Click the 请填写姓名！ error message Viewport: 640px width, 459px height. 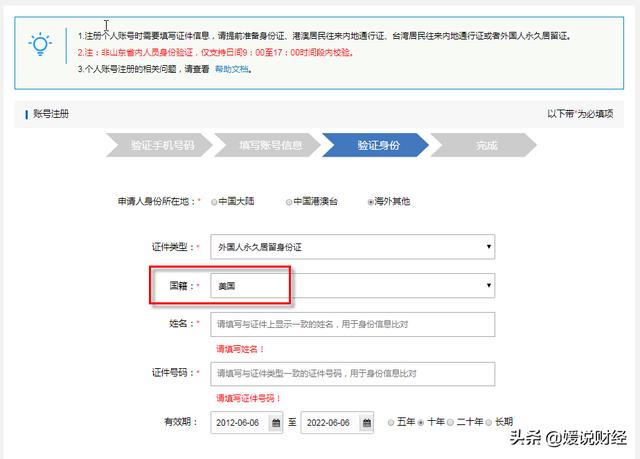[x=240, y=349]
